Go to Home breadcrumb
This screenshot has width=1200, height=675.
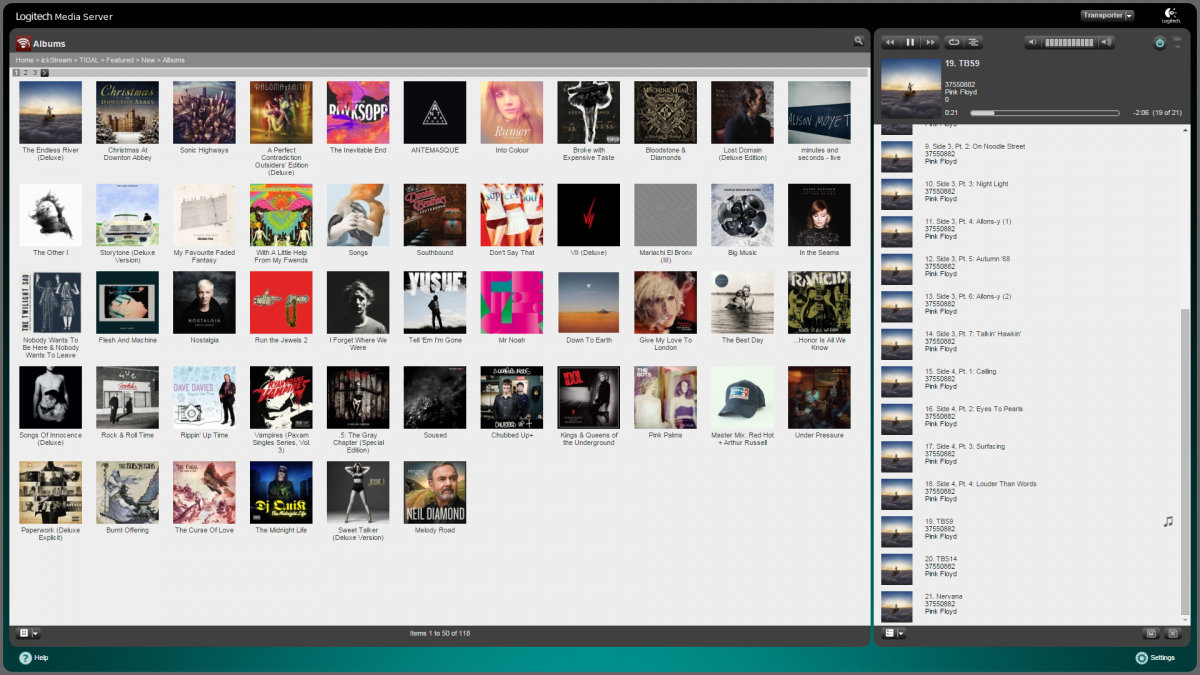click(x=24, y=60)
